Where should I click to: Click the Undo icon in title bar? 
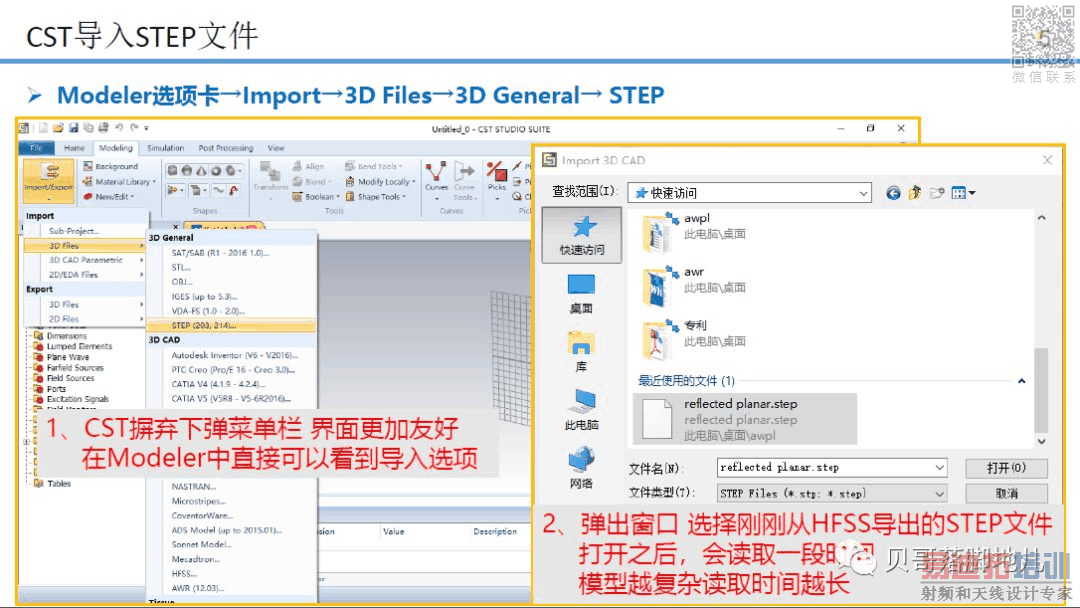[x=118, y=127]
